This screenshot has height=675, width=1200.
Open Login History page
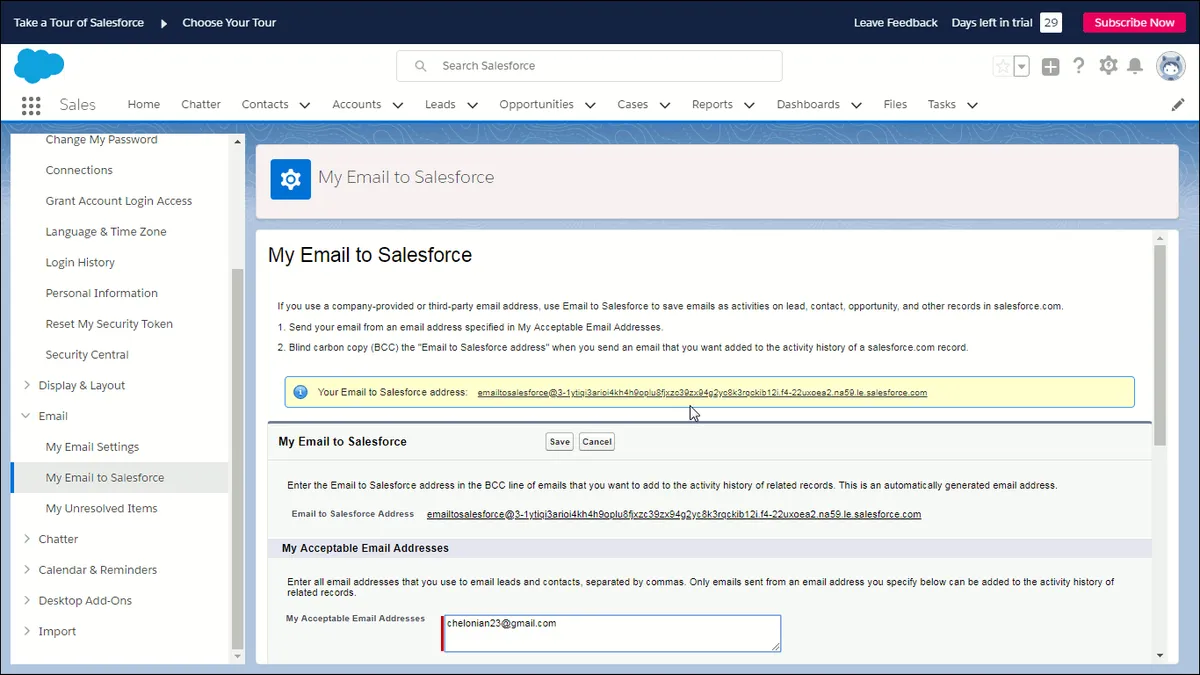[x=80, y=263]
